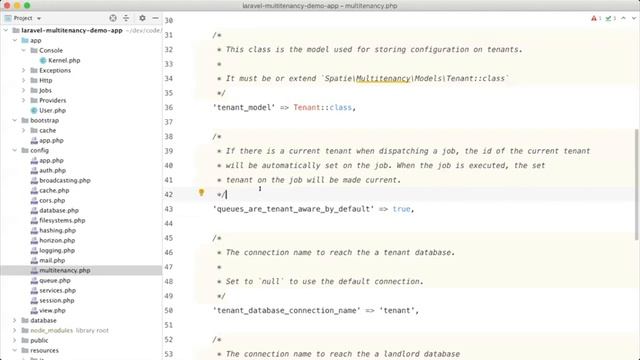The image size is (640, 360).
Task: Expand the node_modules folder
Action: (15, 330)
